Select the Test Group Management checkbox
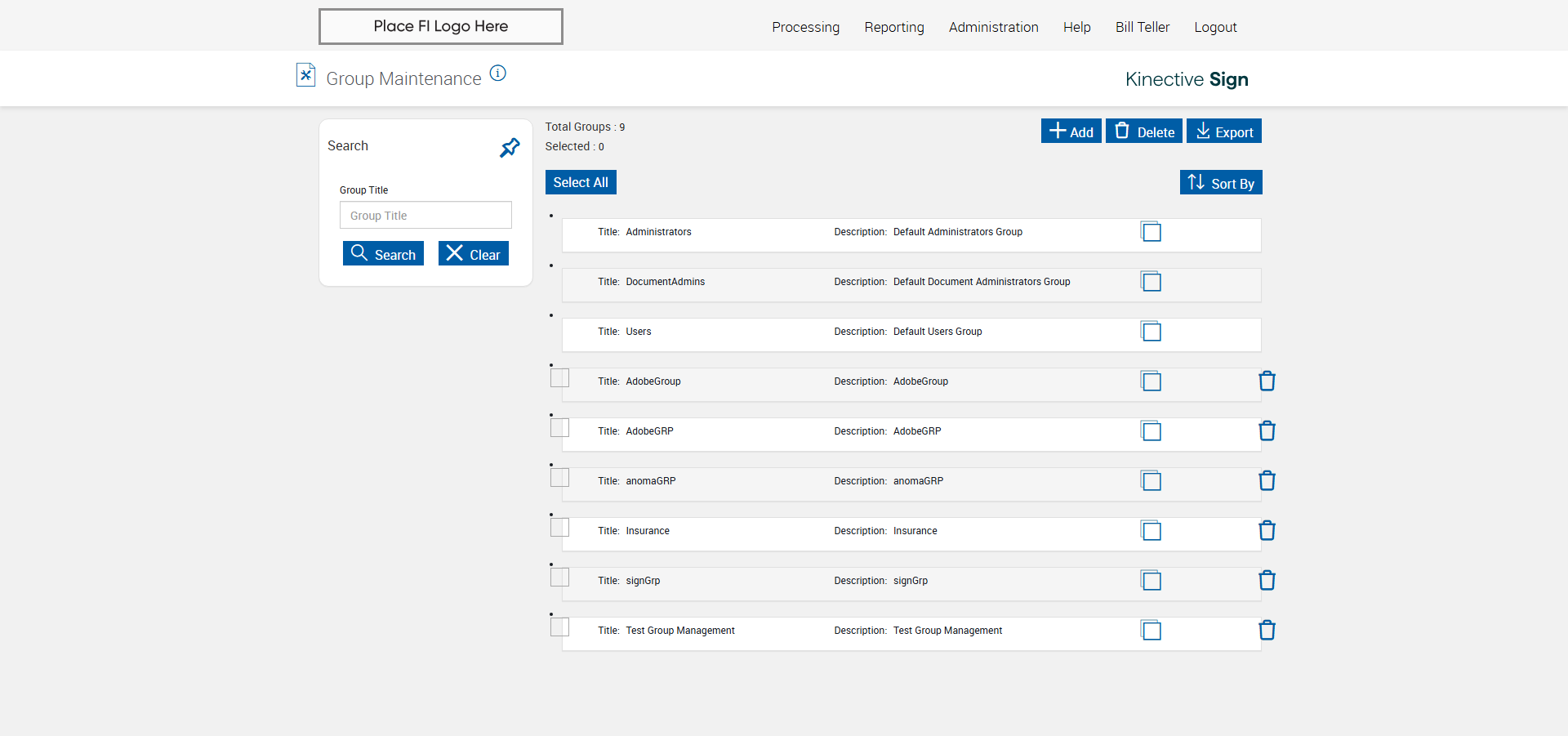1568x736 pixels. 559,627
